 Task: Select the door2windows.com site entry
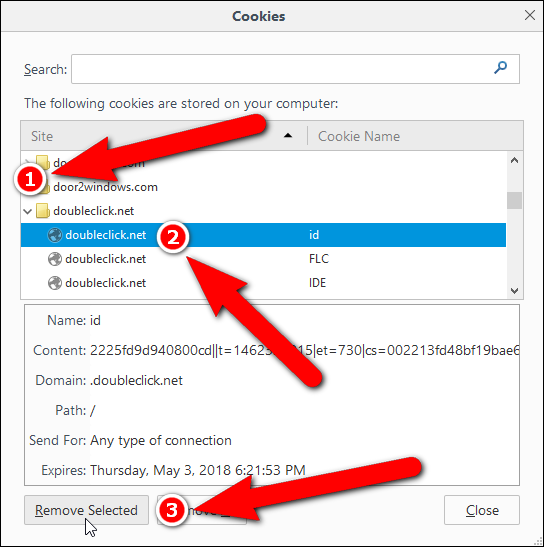[105, 187]
